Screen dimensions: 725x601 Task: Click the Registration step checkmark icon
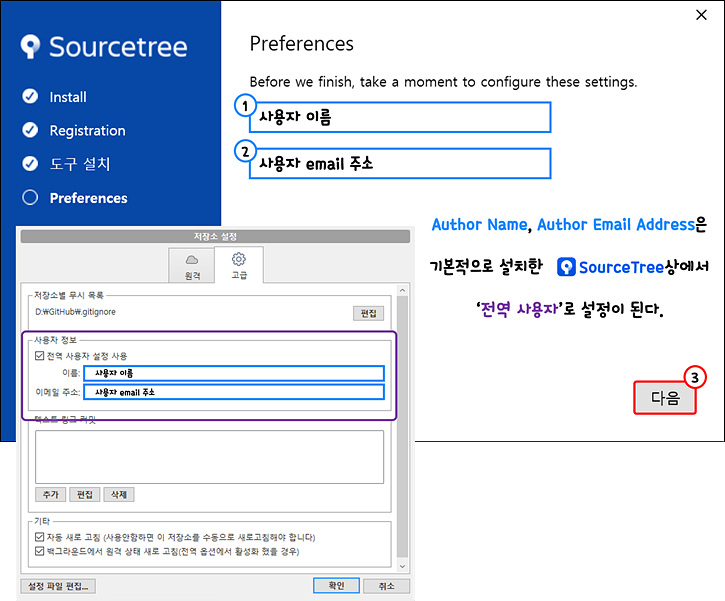click(30, 130)
